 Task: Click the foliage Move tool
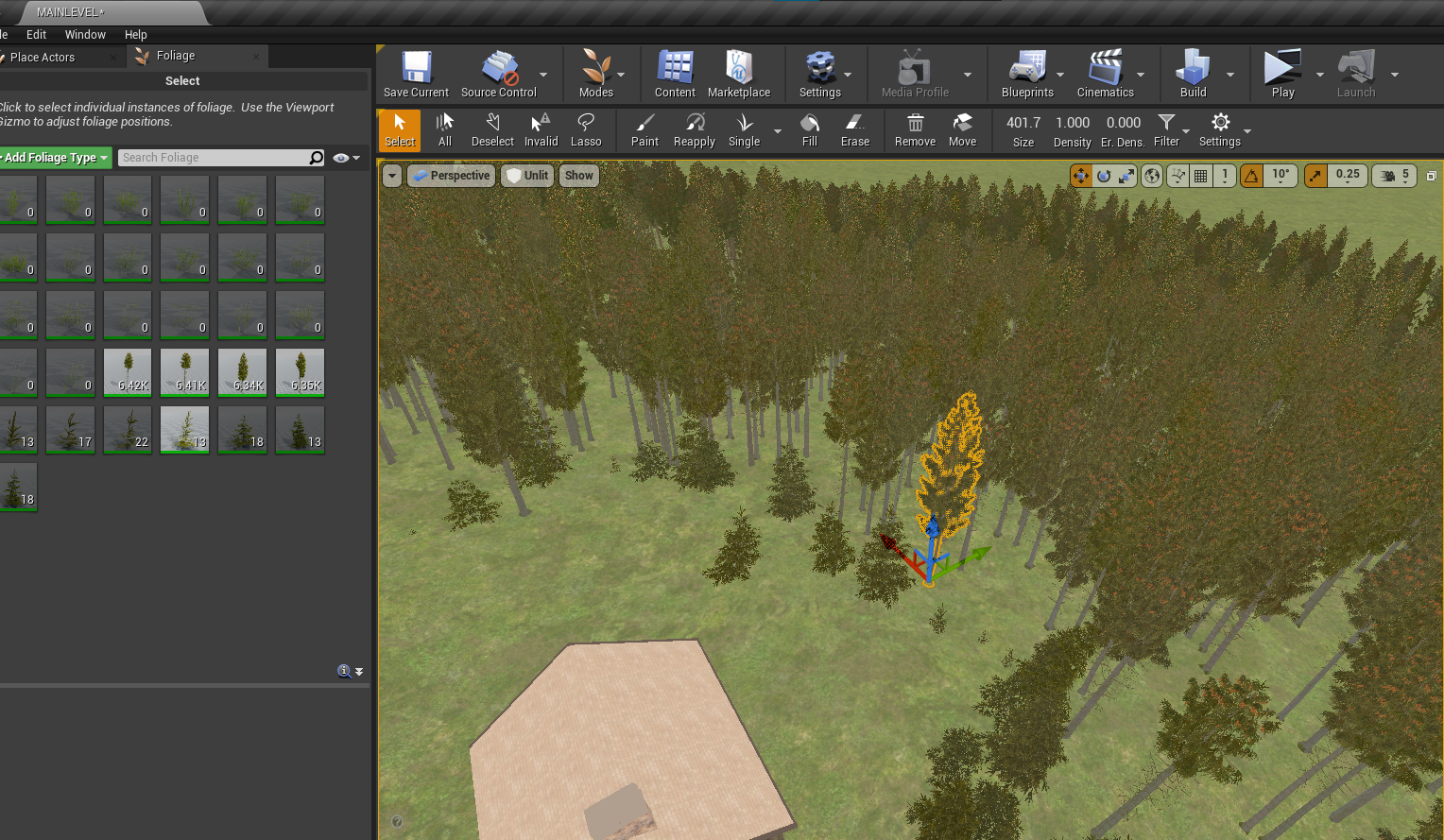[962, 130]
